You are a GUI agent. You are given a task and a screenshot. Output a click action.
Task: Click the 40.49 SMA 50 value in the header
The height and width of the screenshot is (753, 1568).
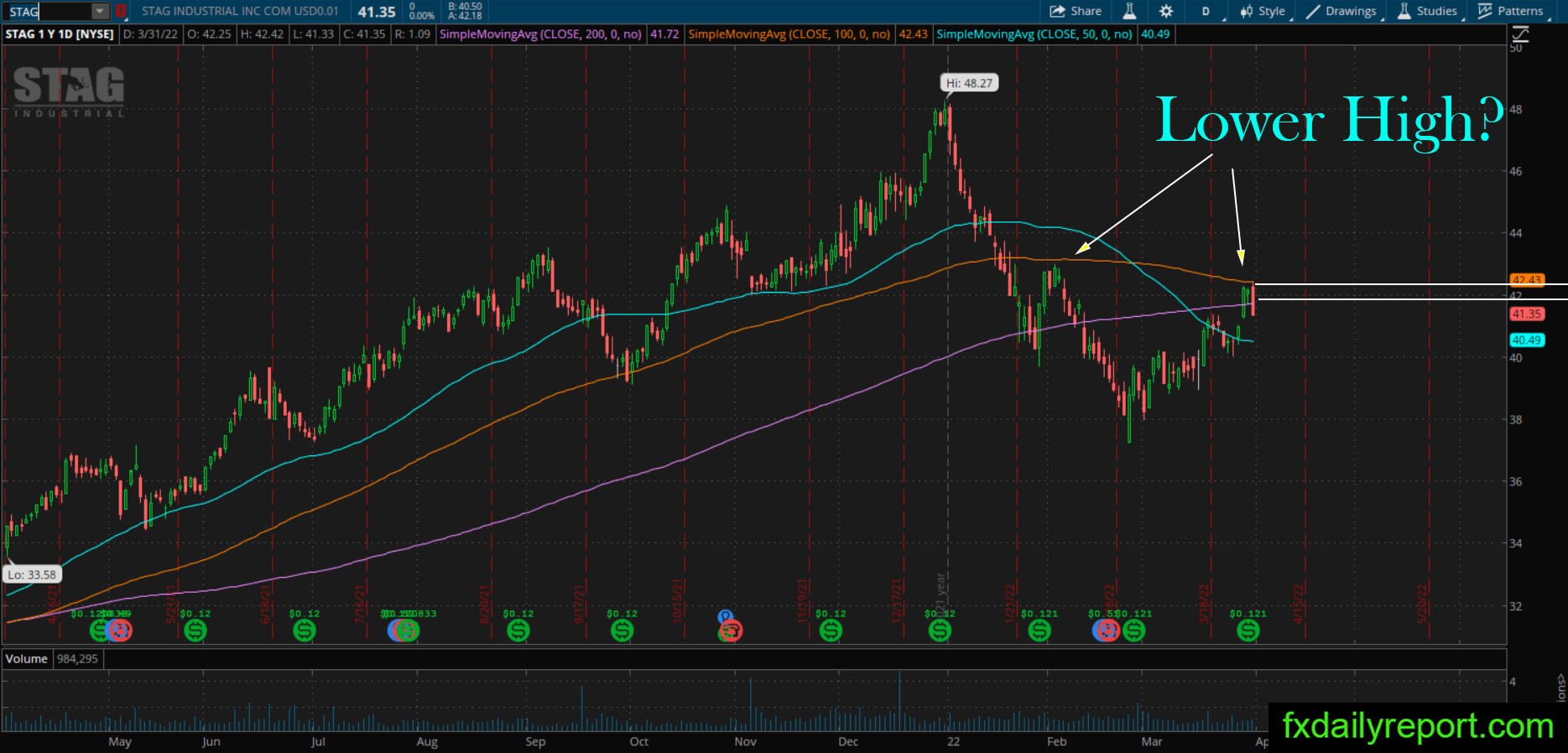point(1155,34)
